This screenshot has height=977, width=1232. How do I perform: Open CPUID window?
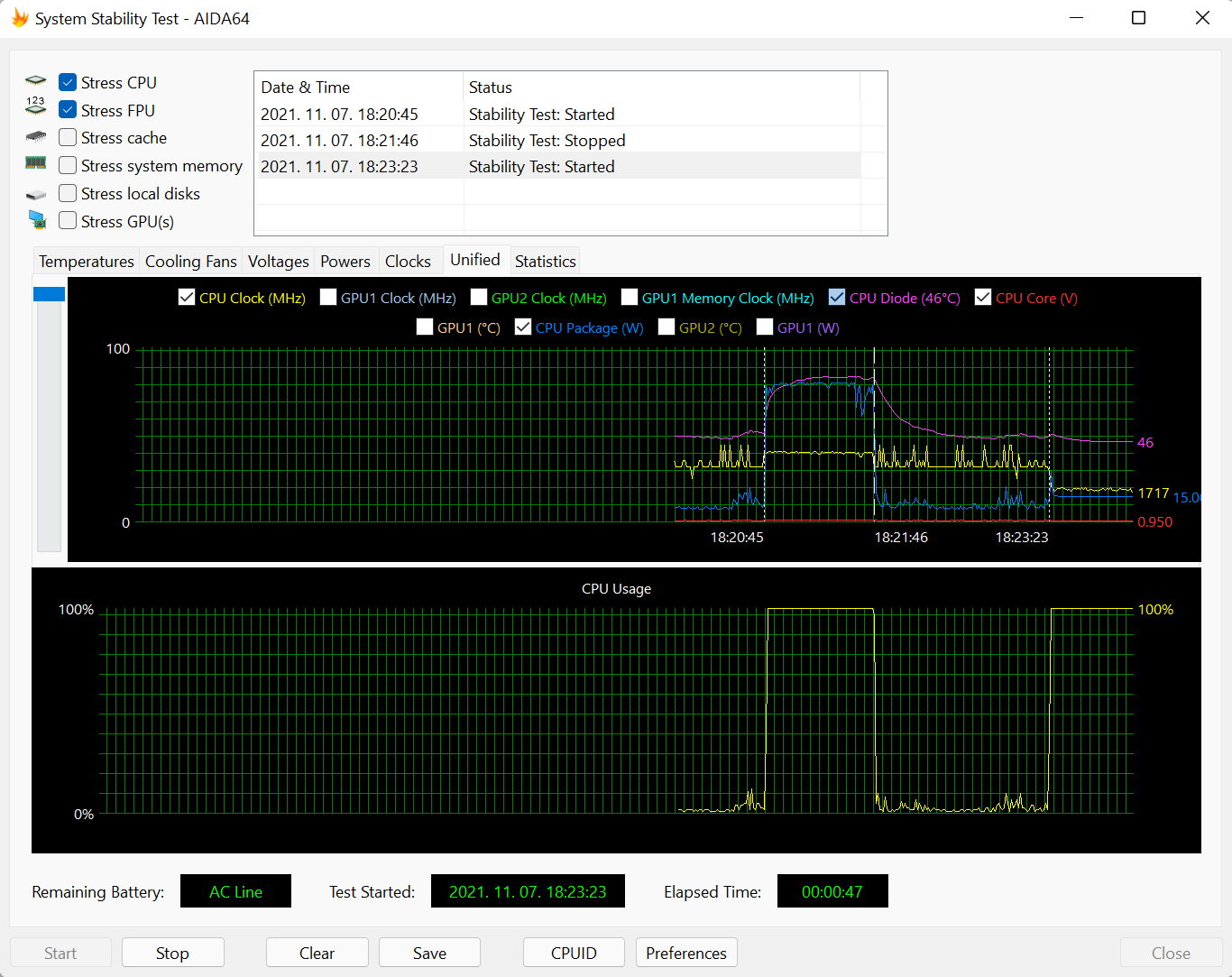click(x=574, y=953)
